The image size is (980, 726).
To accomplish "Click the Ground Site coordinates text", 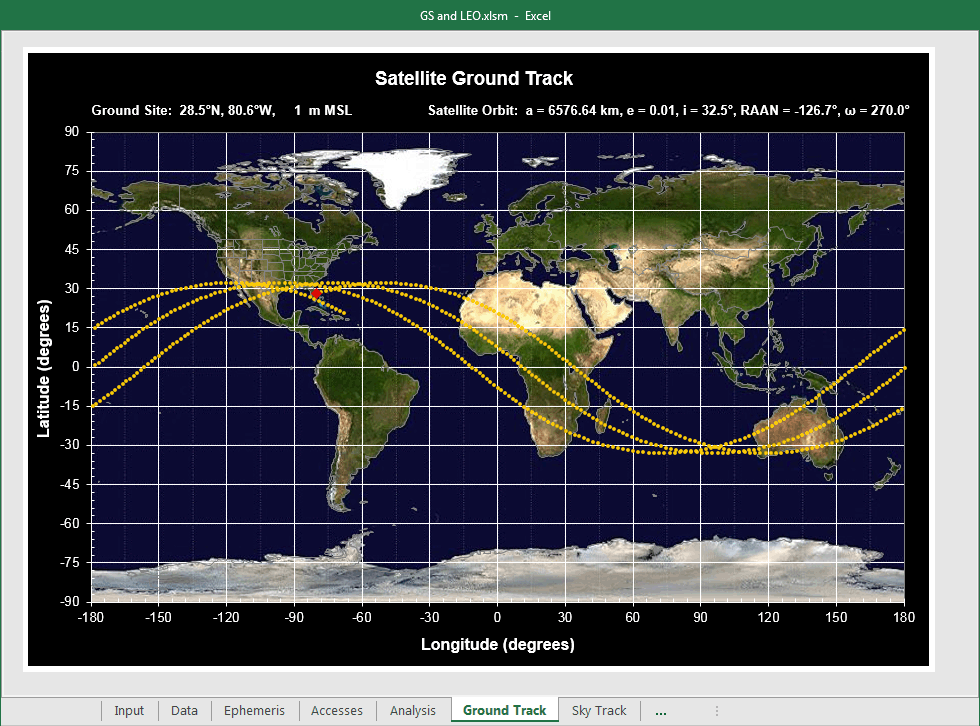I will [x=221, y=111].
